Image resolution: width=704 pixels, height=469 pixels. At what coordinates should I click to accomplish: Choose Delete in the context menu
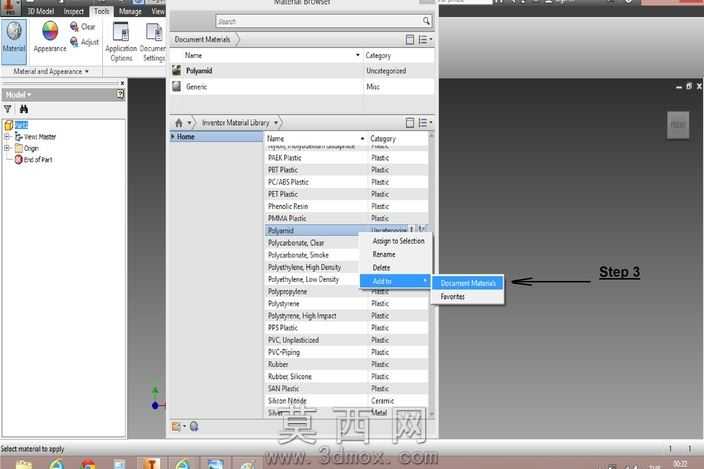395,268
